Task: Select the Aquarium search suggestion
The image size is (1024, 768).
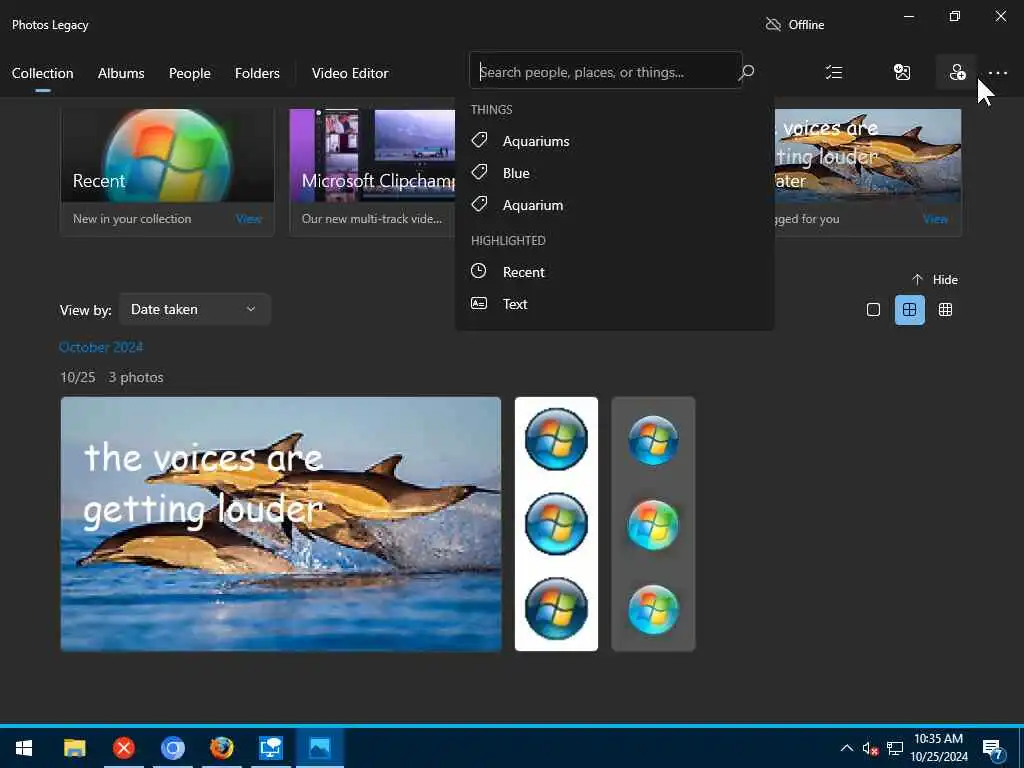Action: coord(615,204)
